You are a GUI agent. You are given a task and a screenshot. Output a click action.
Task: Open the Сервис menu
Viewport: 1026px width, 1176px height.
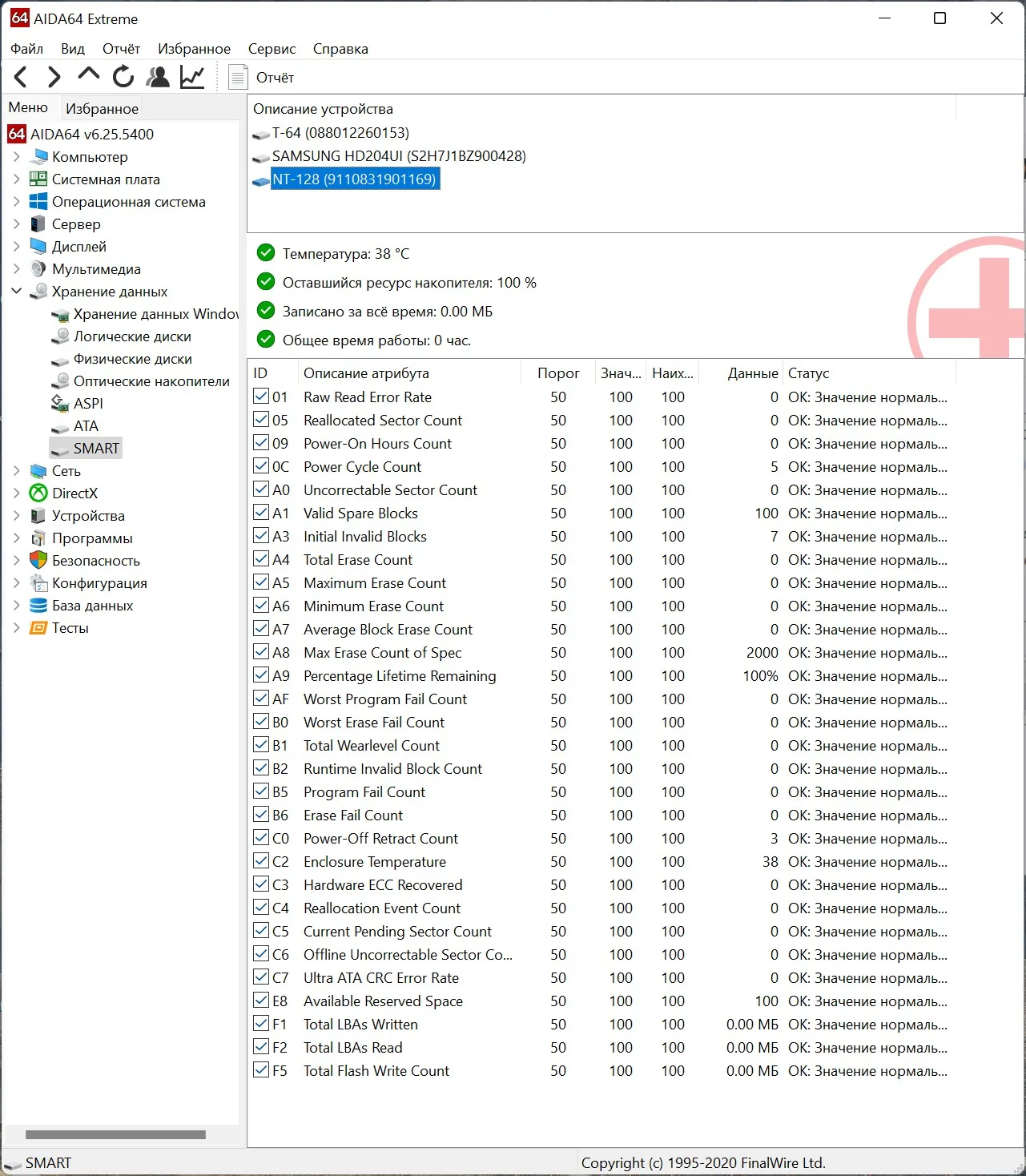pos(272,49)
